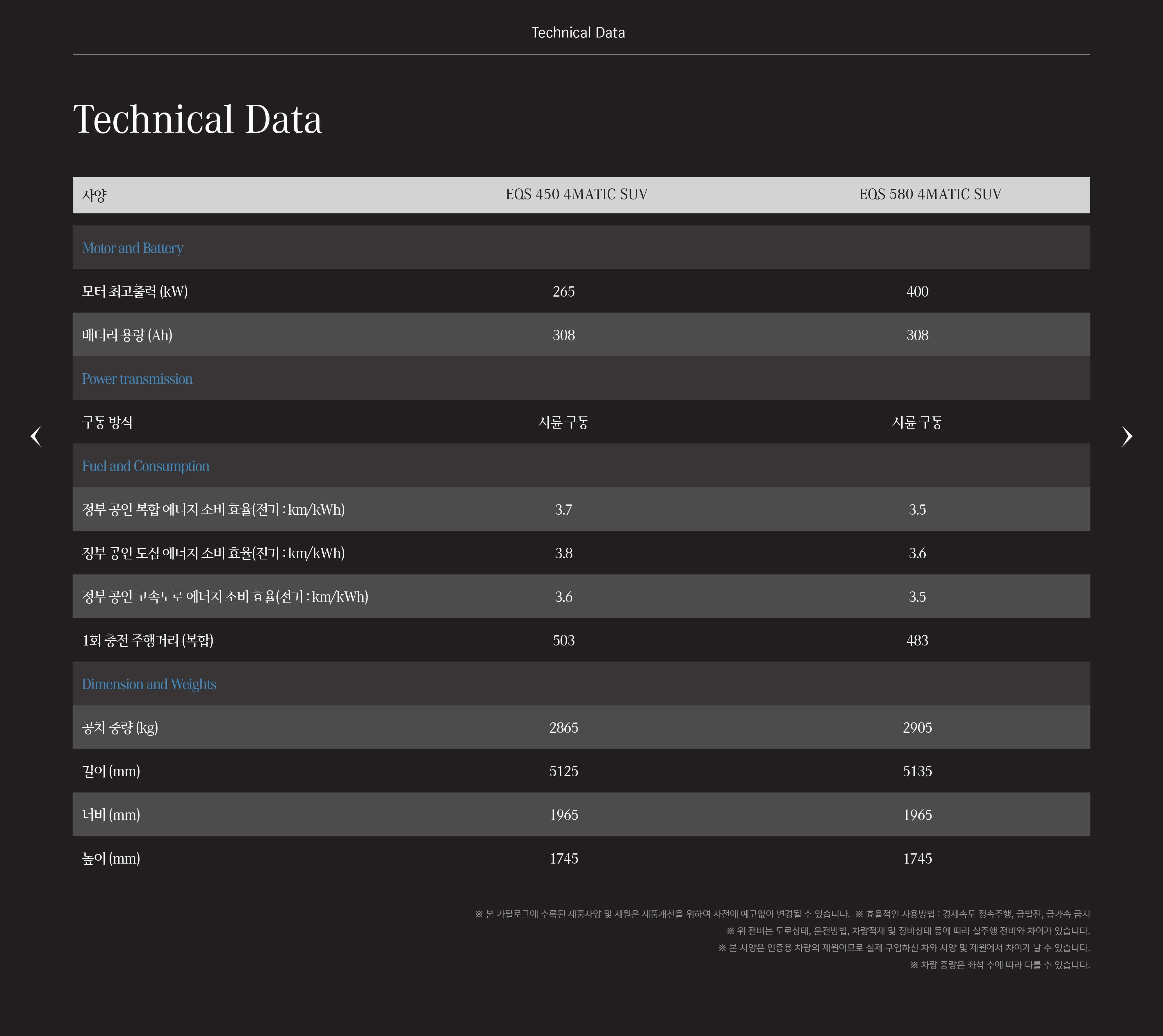The width and height of the screenshot is (1163, 1036).
Task: Click the 1회 충전 주행거리 (복합) row label
Action: pyautogui.click(x=148, y=640)
